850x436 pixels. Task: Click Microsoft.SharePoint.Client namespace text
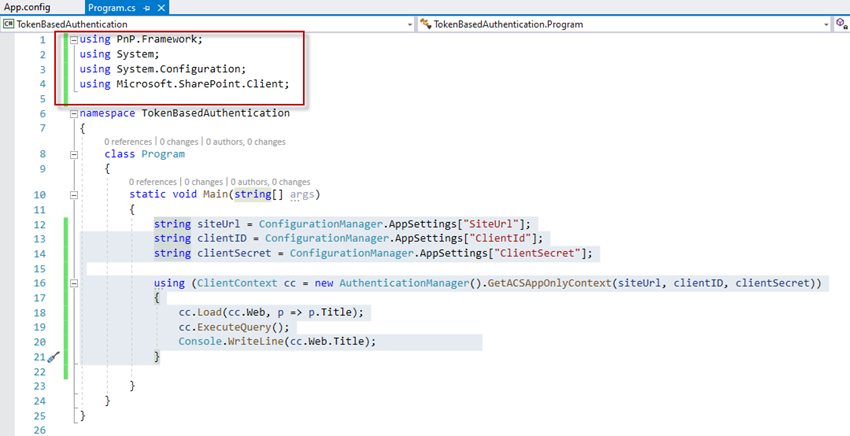(x=201, y=84)
